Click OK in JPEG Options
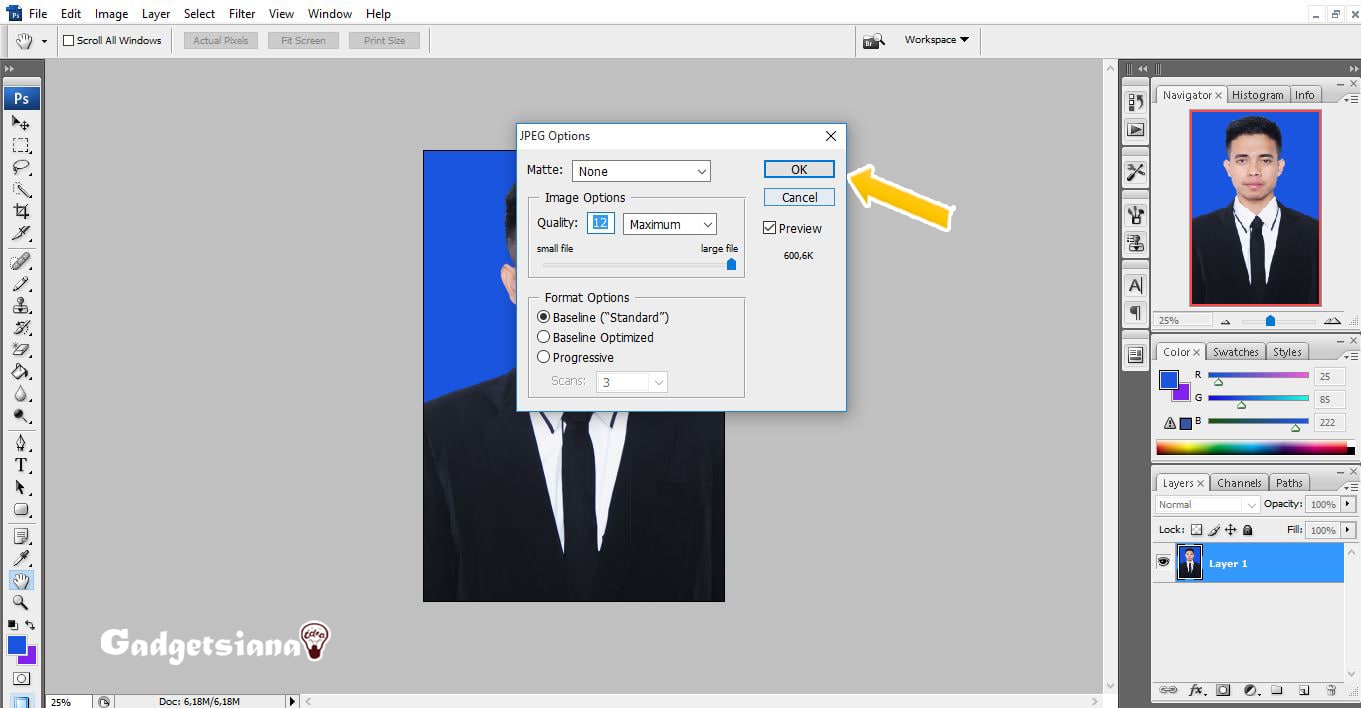This screenshot has width=1361, height=708. coord(799,169)
